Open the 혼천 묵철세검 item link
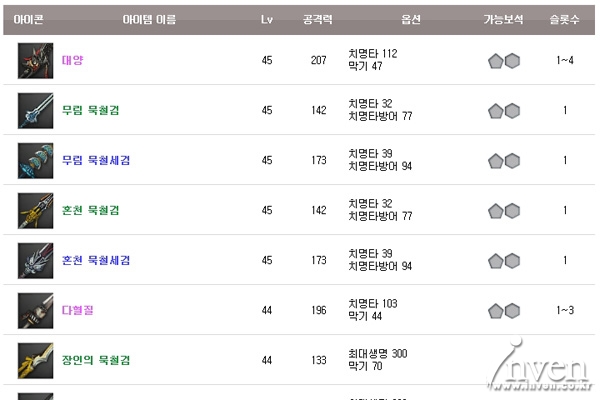 coord(96,260)
